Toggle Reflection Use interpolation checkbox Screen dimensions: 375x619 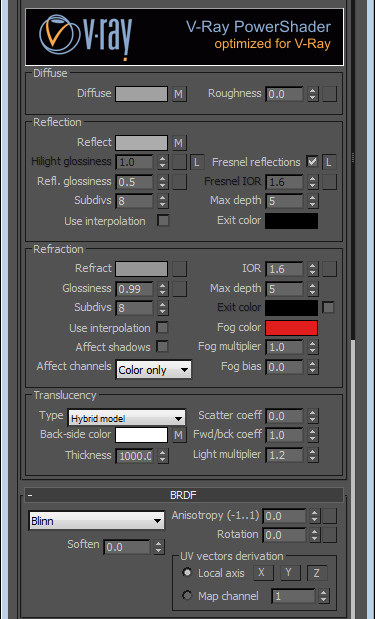[x=163, y=221]
